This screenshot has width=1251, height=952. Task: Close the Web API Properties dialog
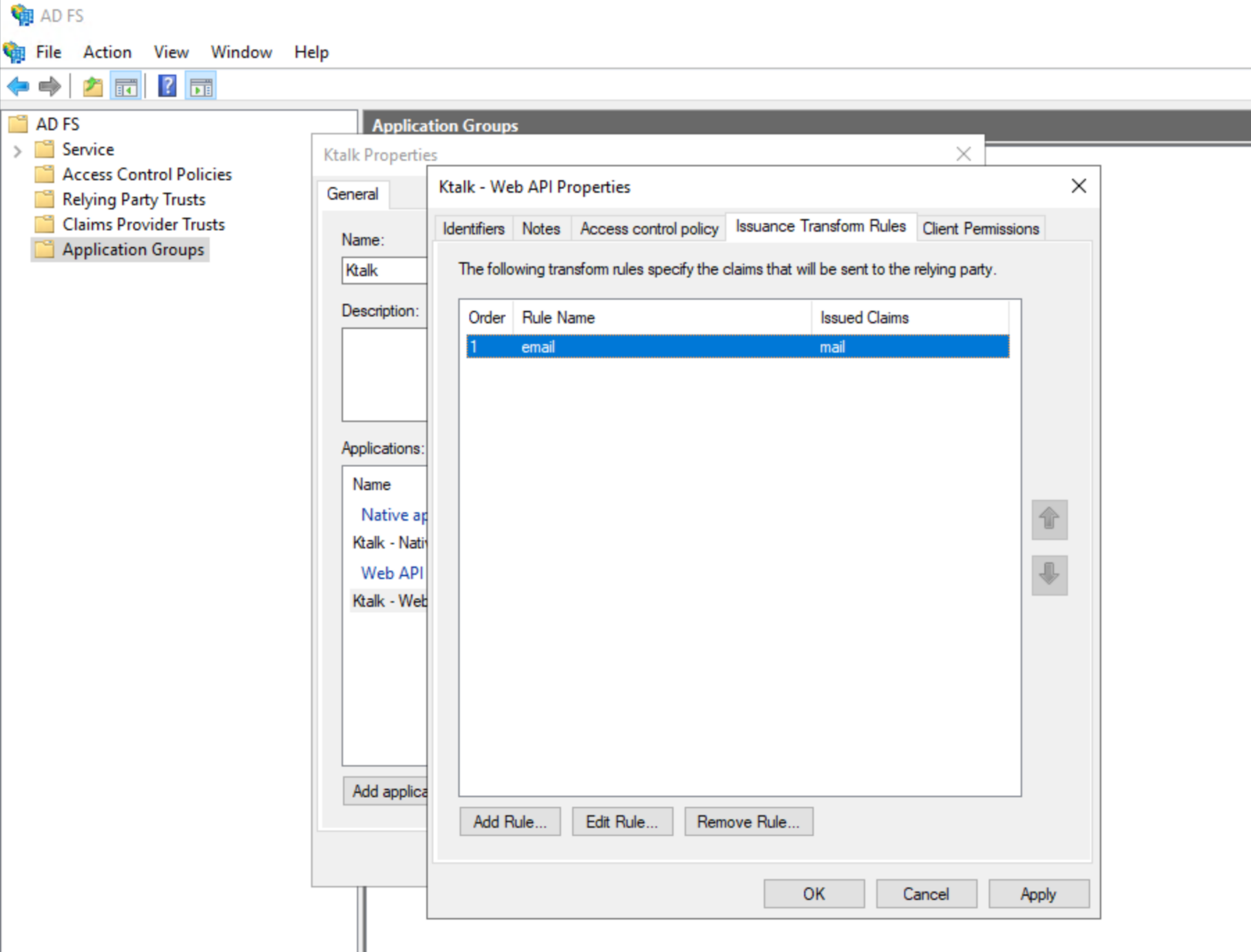(1078, 186)
